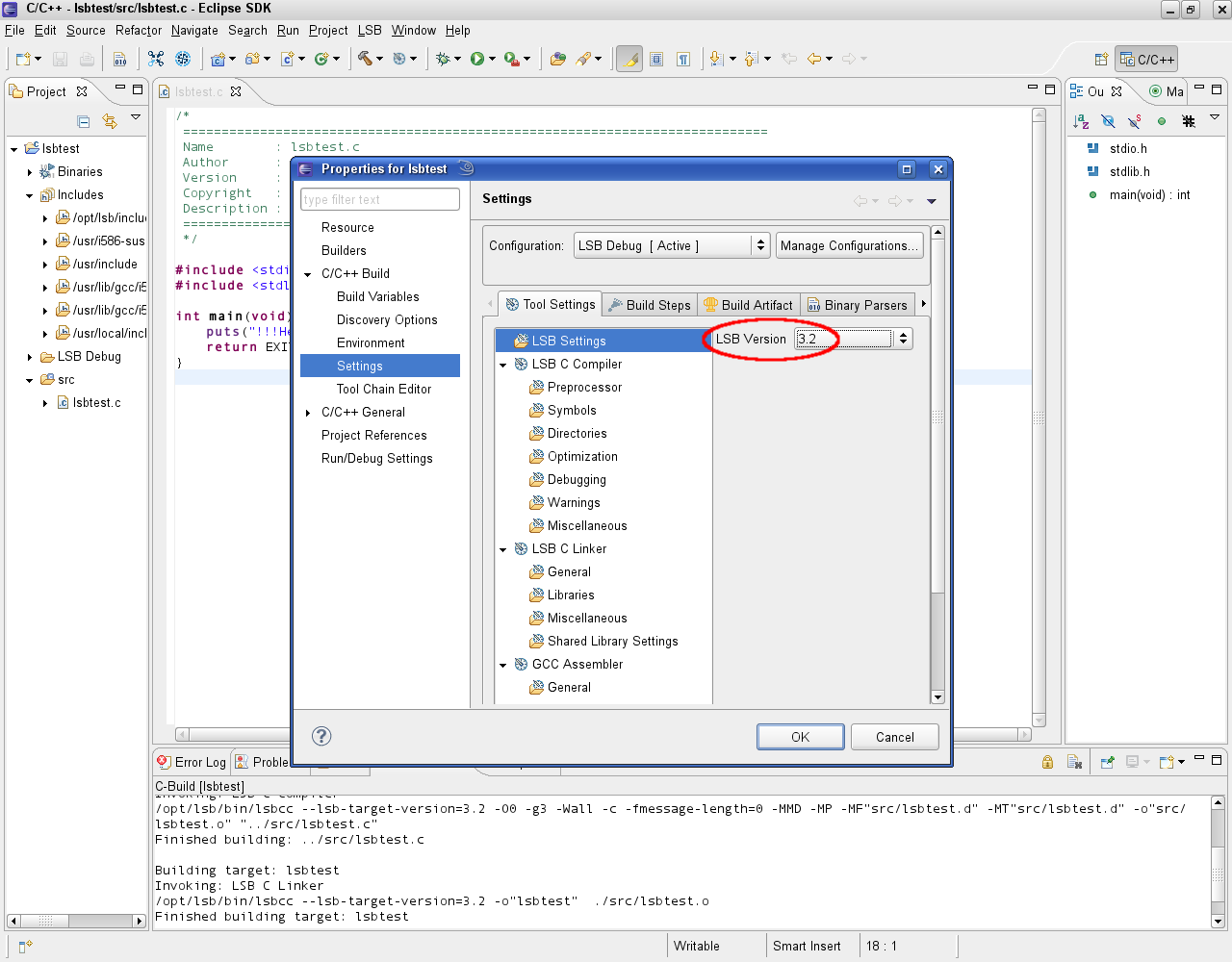1232x962 pixels.
Task: Toggle block selection mode icon
Action: coord(656,59)
